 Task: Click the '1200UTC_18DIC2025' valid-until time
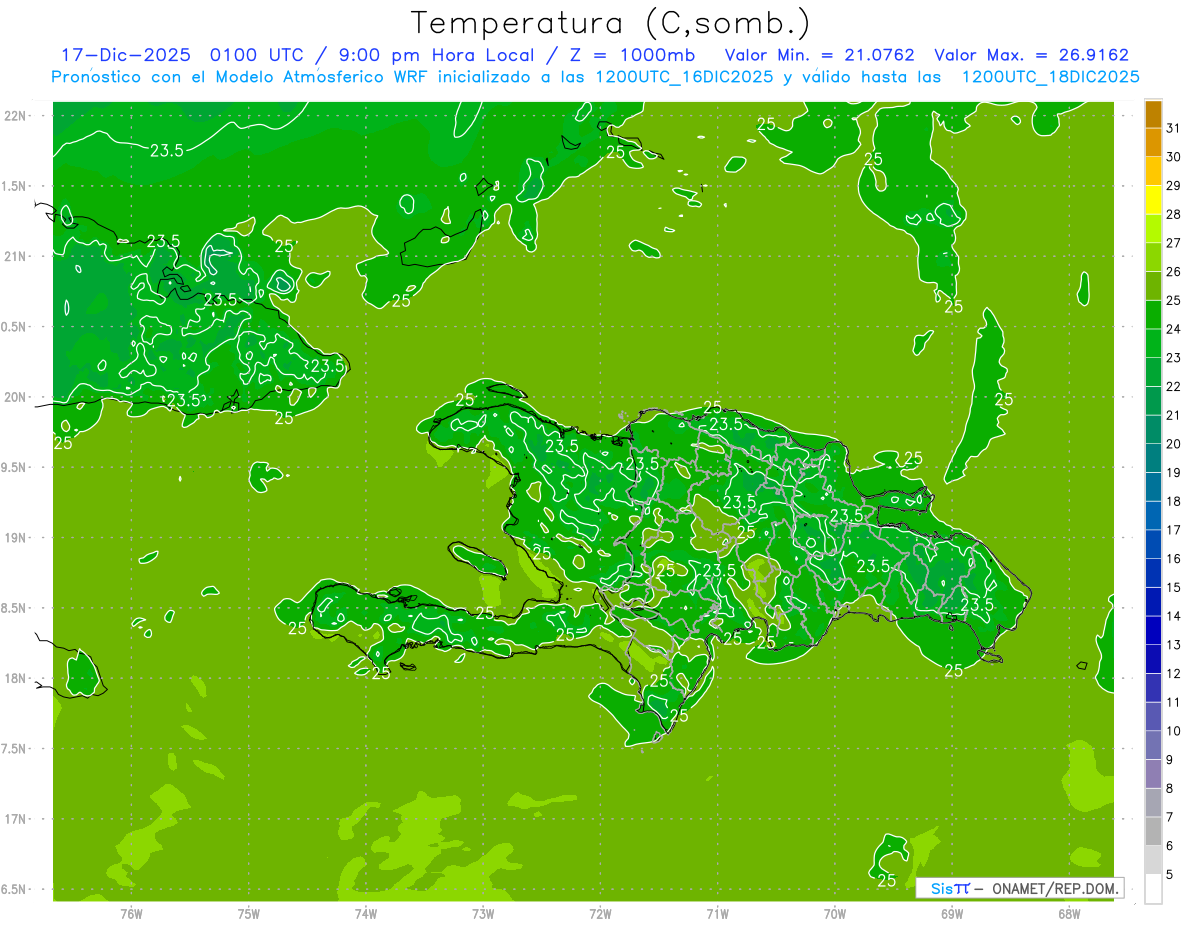click(1051, 77)
